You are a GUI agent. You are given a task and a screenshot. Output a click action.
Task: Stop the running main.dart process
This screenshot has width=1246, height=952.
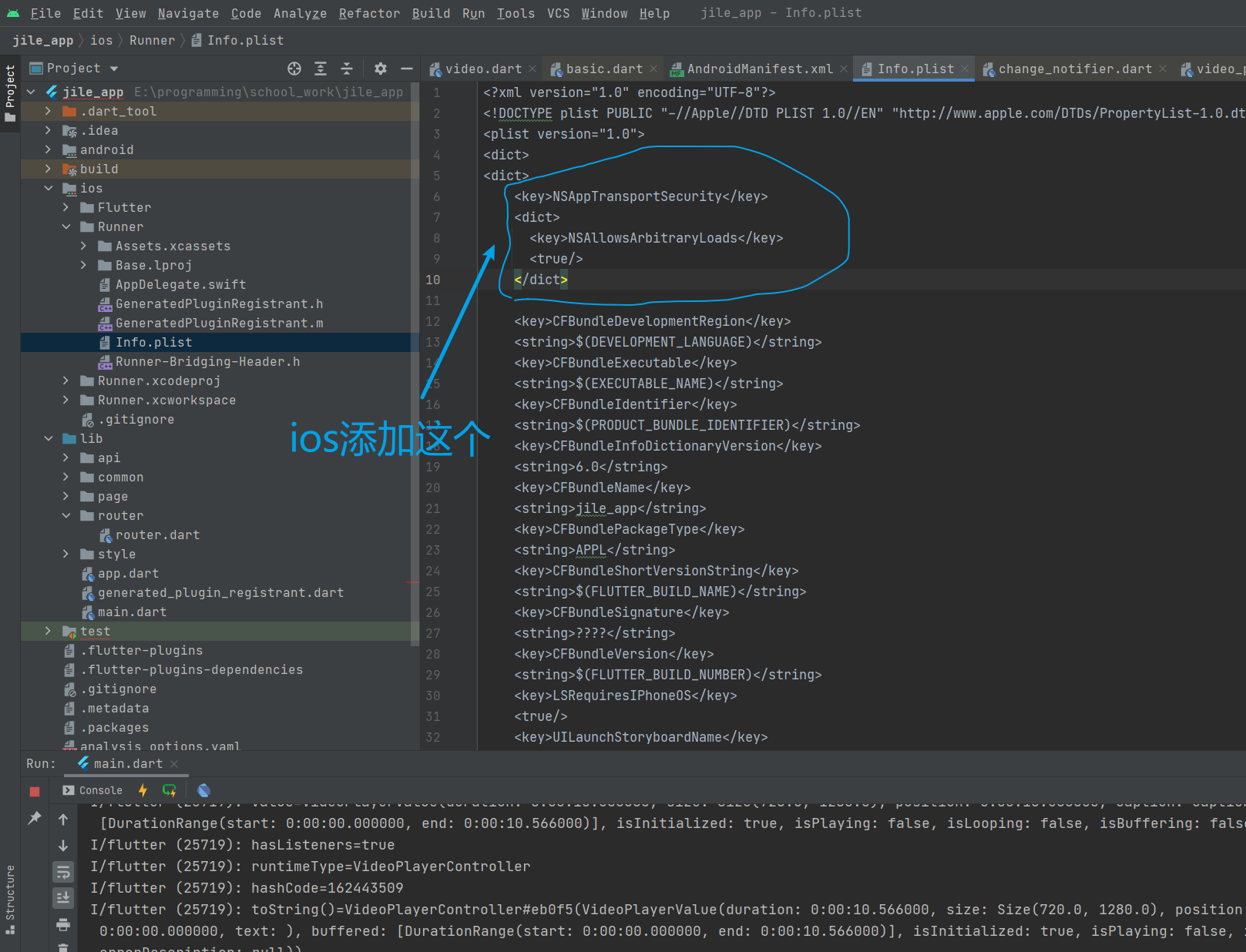[35, 791]
